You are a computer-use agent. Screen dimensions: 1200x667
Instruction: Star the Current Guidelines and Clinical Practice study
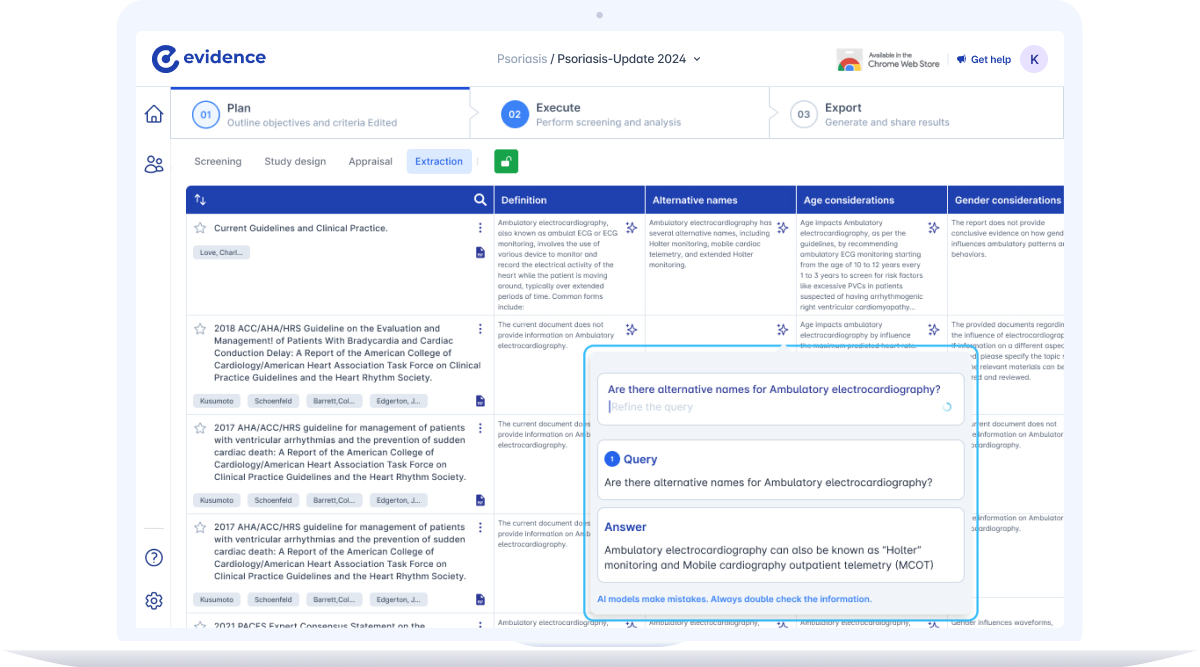[200, 228]
